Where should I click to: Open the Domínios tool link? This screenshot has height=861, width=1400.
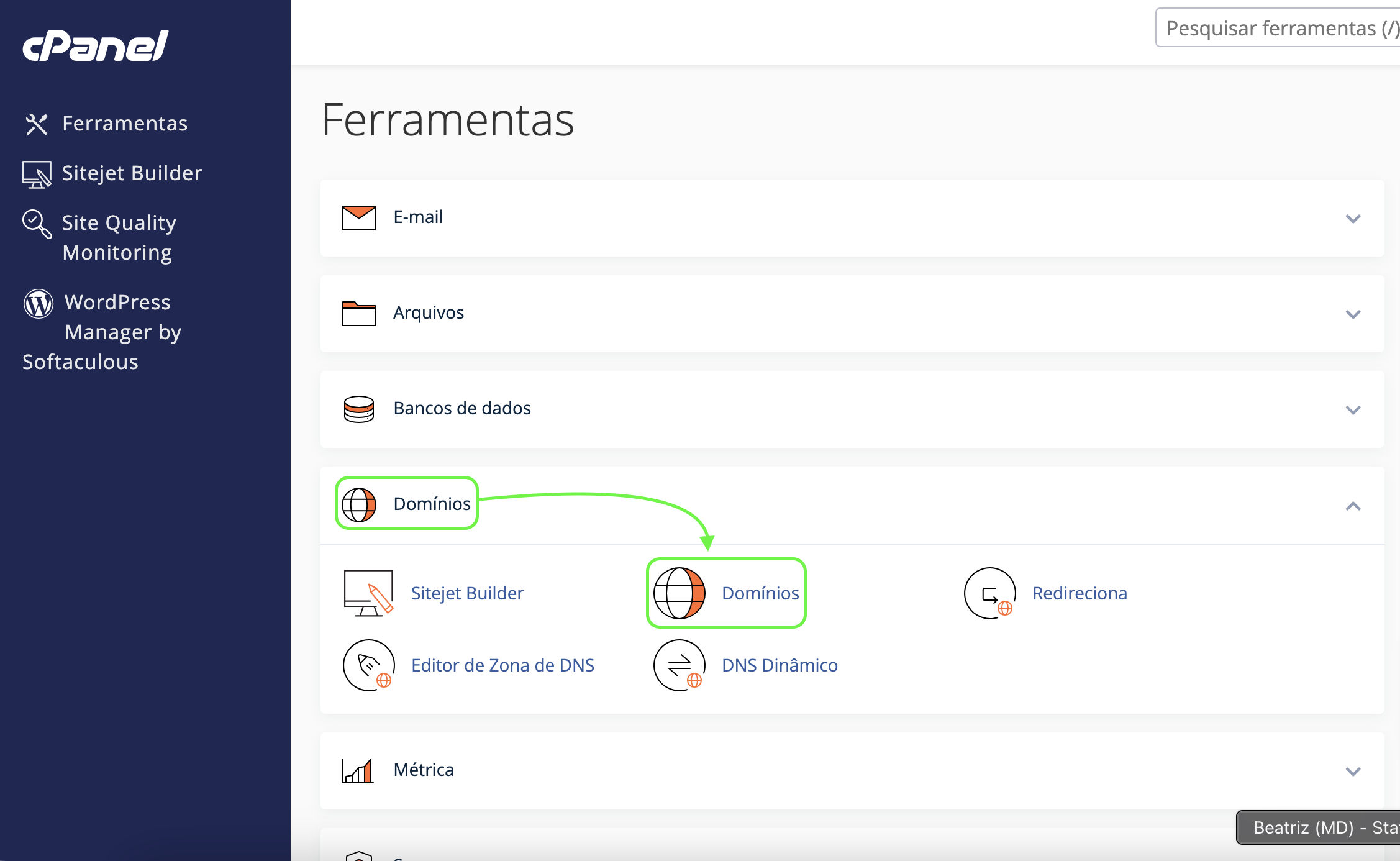coord(760,593)
